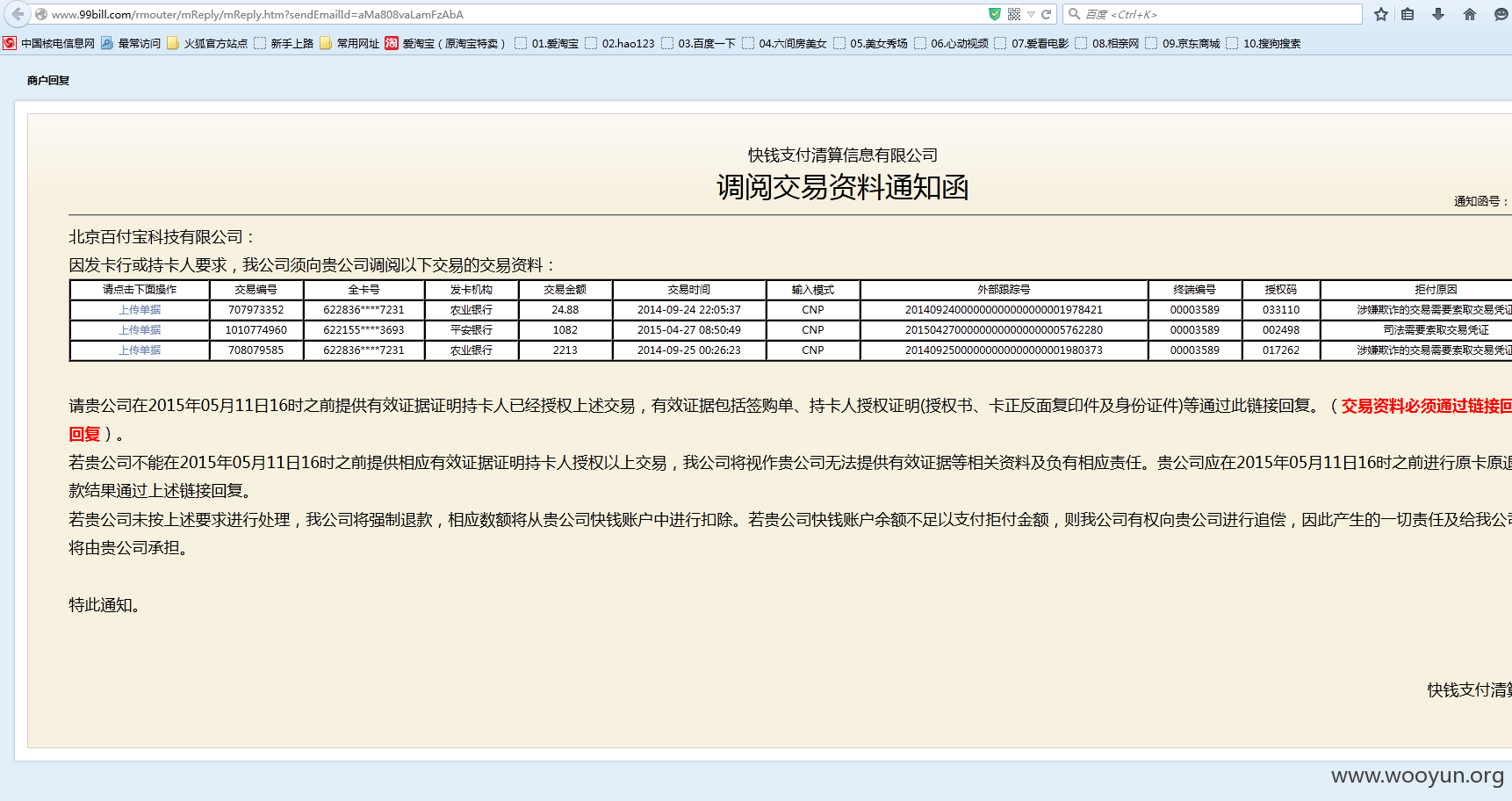Image resolution: width=1512 pixels, height=801 pixels.
Task: Open downloads with the down-arrow icon
Action: (1438, 14)
